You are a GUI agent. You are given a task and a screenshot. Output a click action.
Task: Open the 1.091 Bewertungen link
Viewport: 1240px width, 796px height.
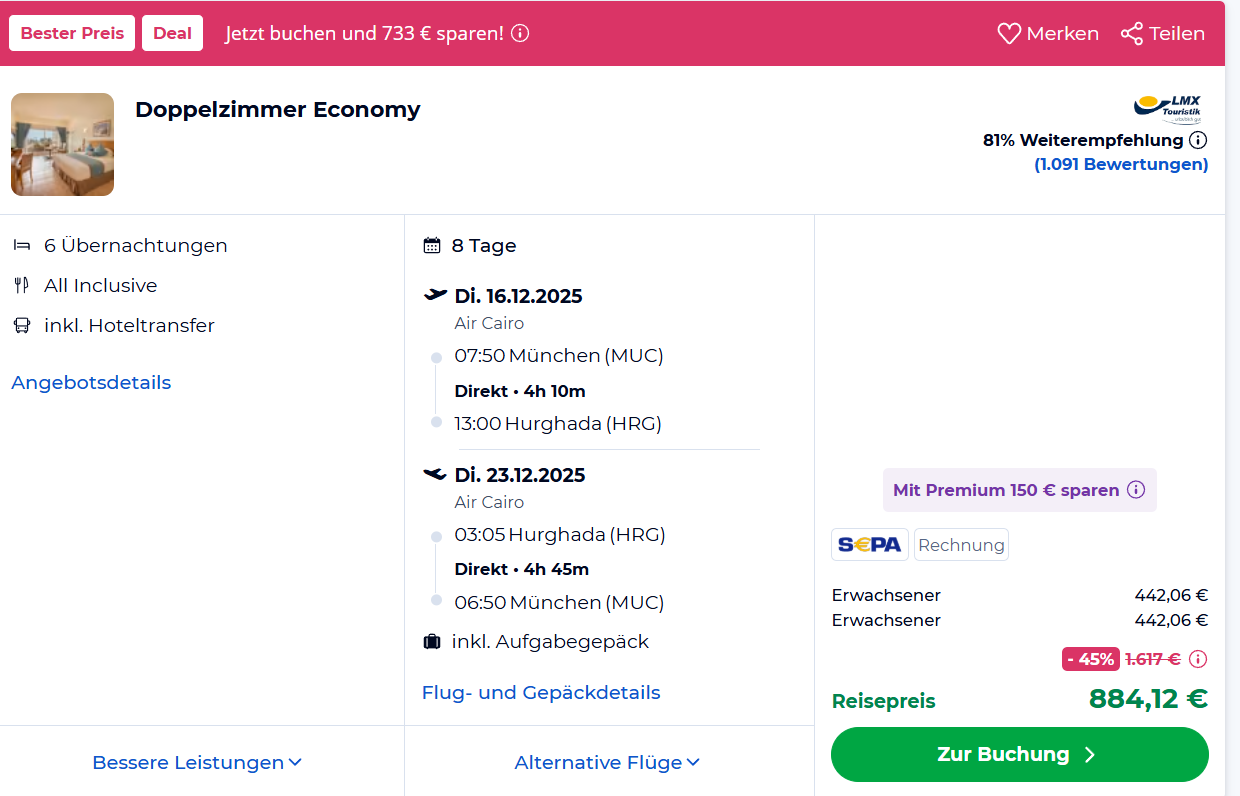(1121, 164)
